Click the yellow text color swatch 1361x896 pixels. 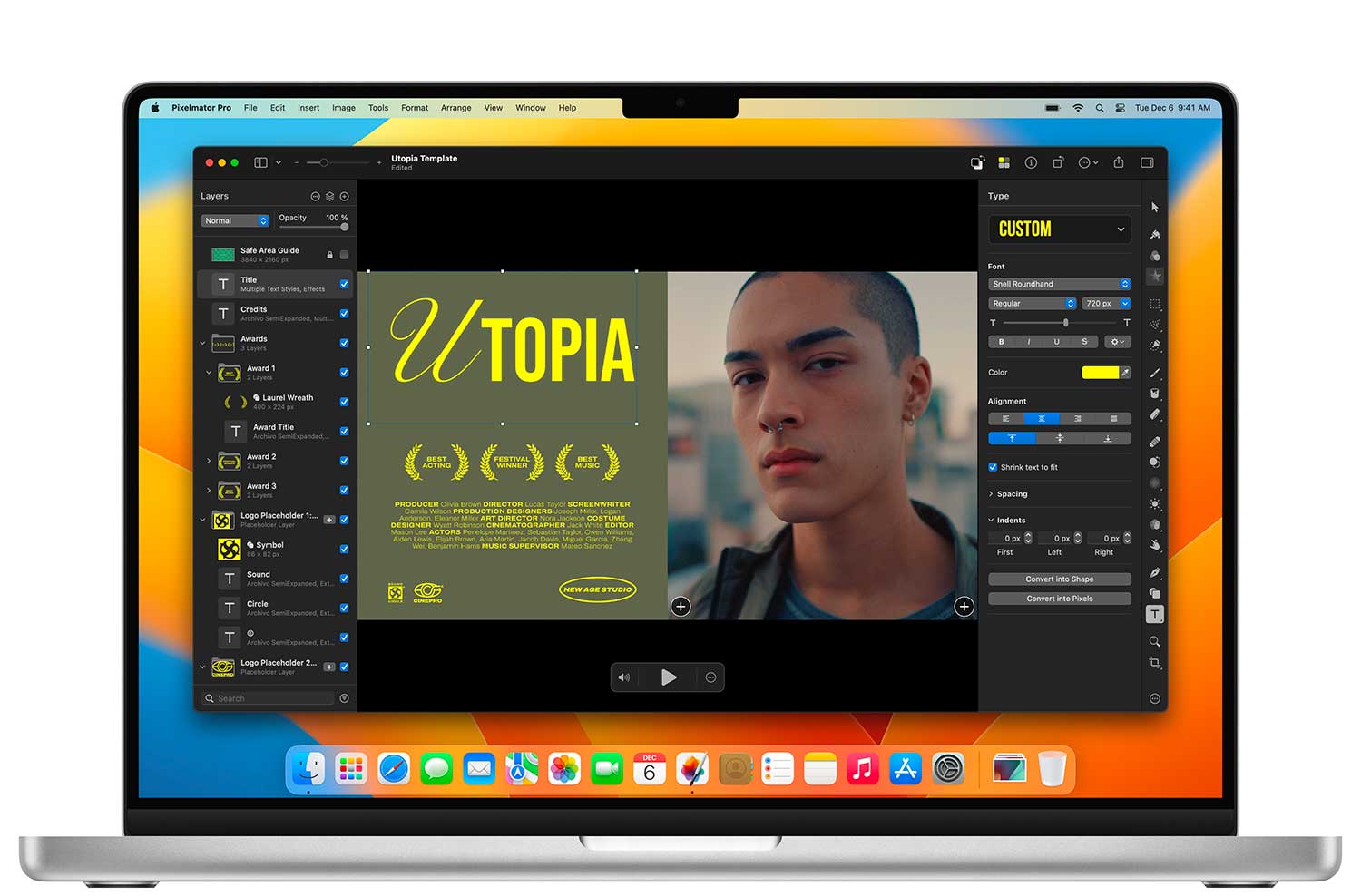click(1100, 373)
